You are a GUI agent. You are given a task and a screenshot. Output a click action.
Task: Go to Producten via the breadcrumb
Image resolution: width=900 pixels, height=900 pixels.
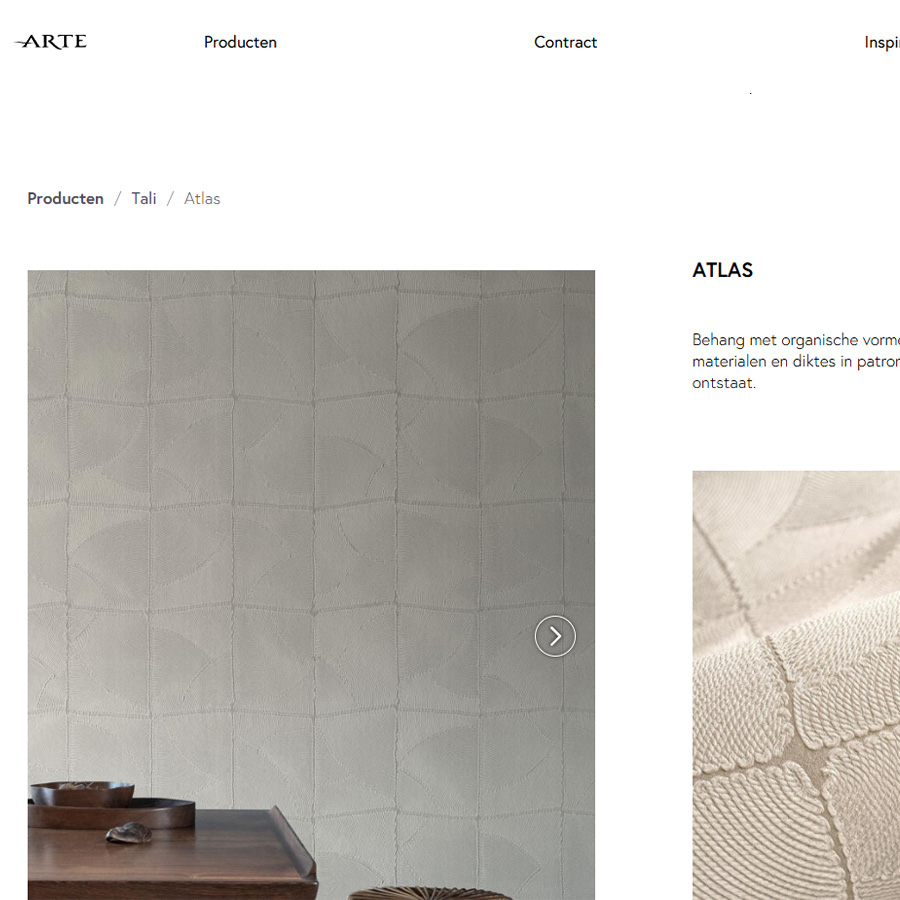pyautogui.click(x=65, y=199)
